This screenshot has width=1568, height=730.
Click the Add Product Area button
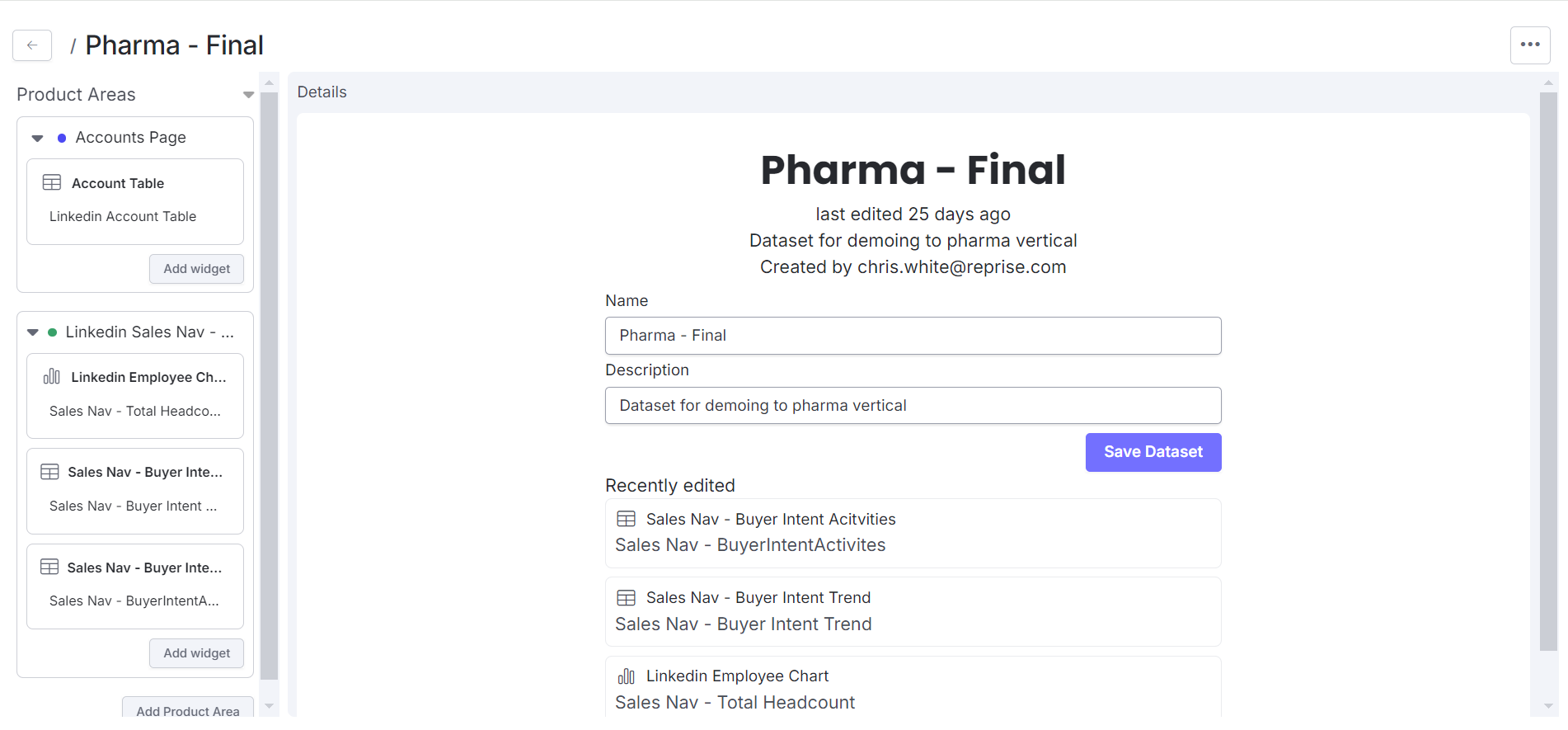(x=188, y=710)
